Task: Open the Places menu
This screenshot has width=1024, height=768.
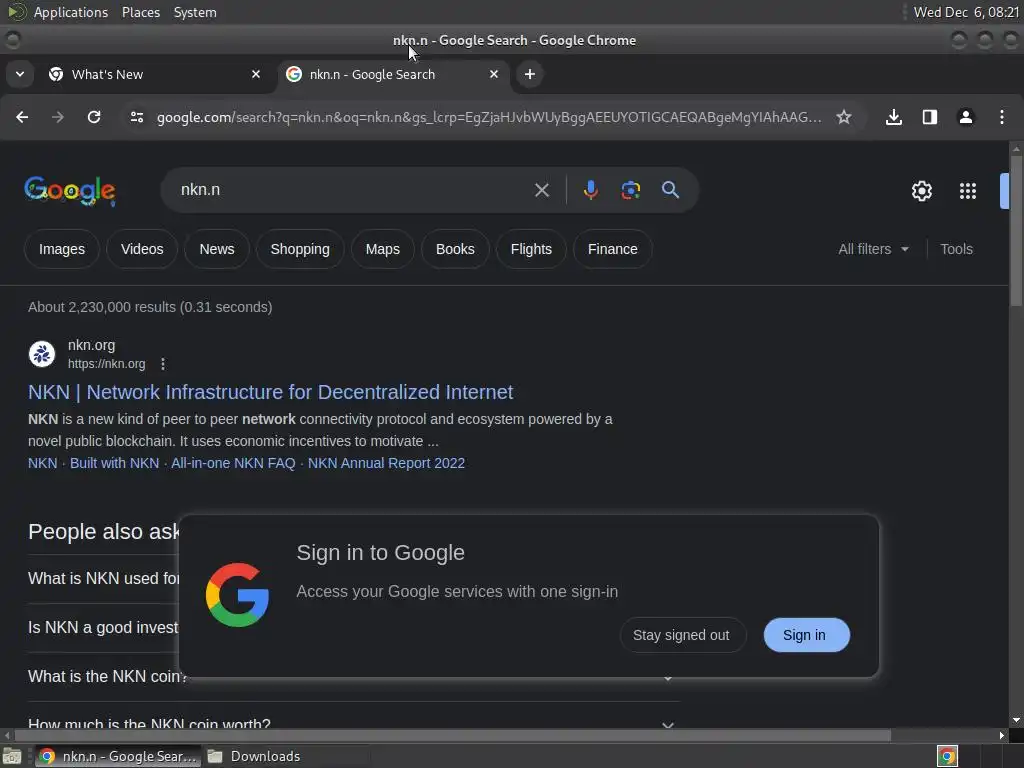Action: pyautogui.click(x=140, y=12)
